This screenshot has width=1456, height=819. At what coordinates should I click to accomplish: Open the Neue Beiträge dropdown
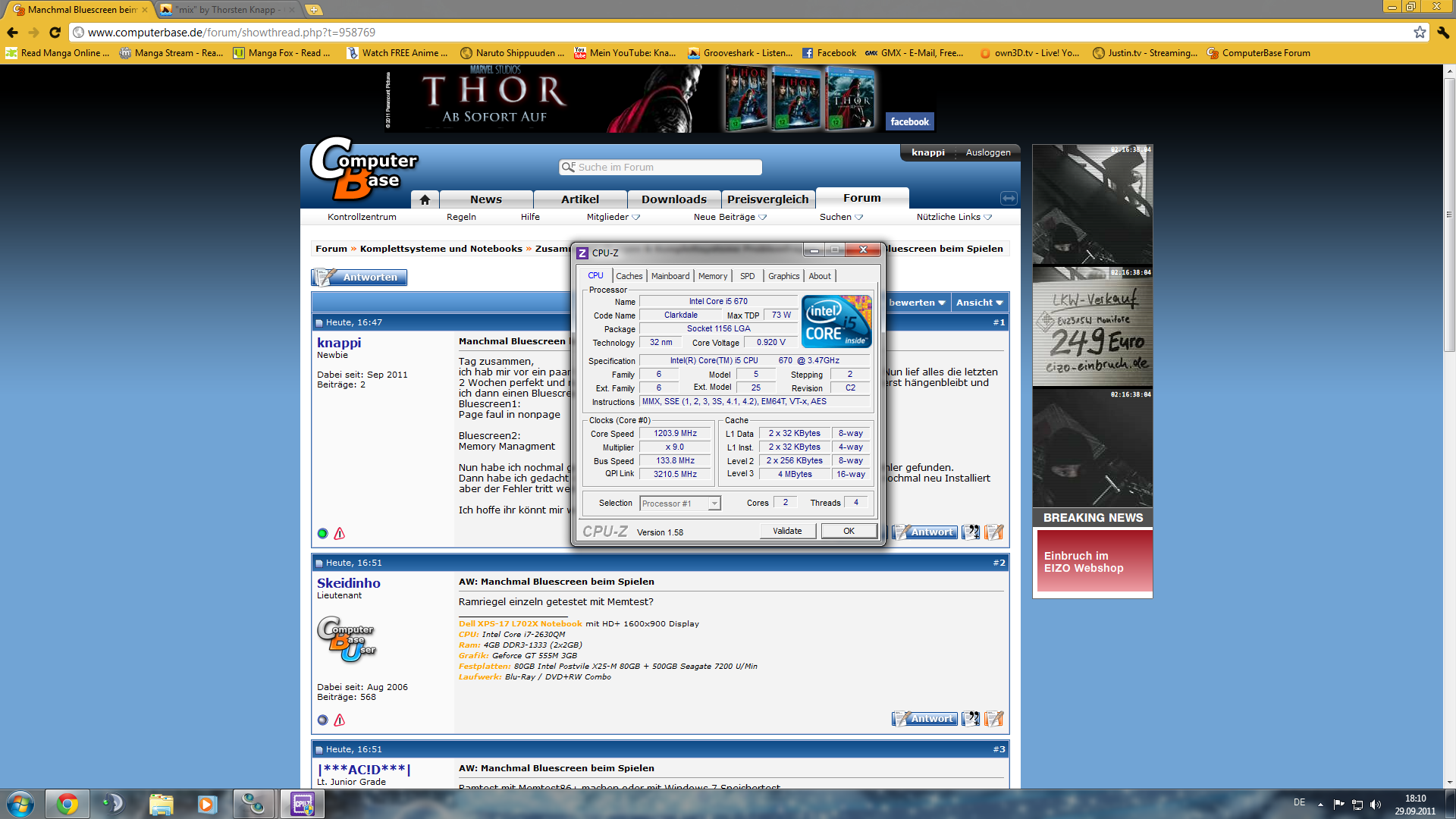pyautogui.click(x=730, y=217)
